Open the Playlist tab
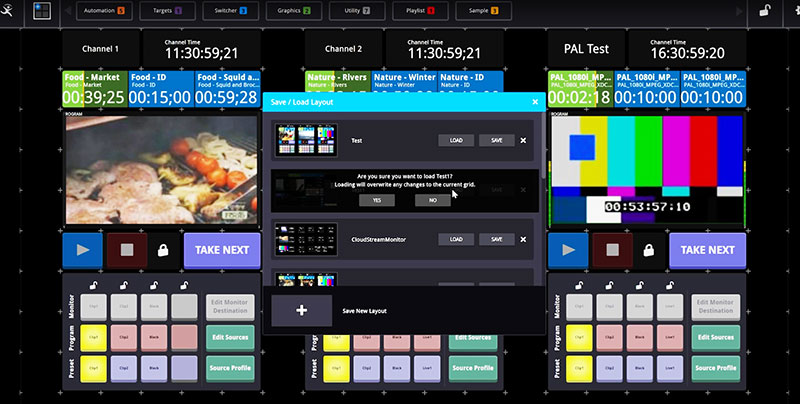Viewport: 800px width, 404px height. tap(414, 12)
